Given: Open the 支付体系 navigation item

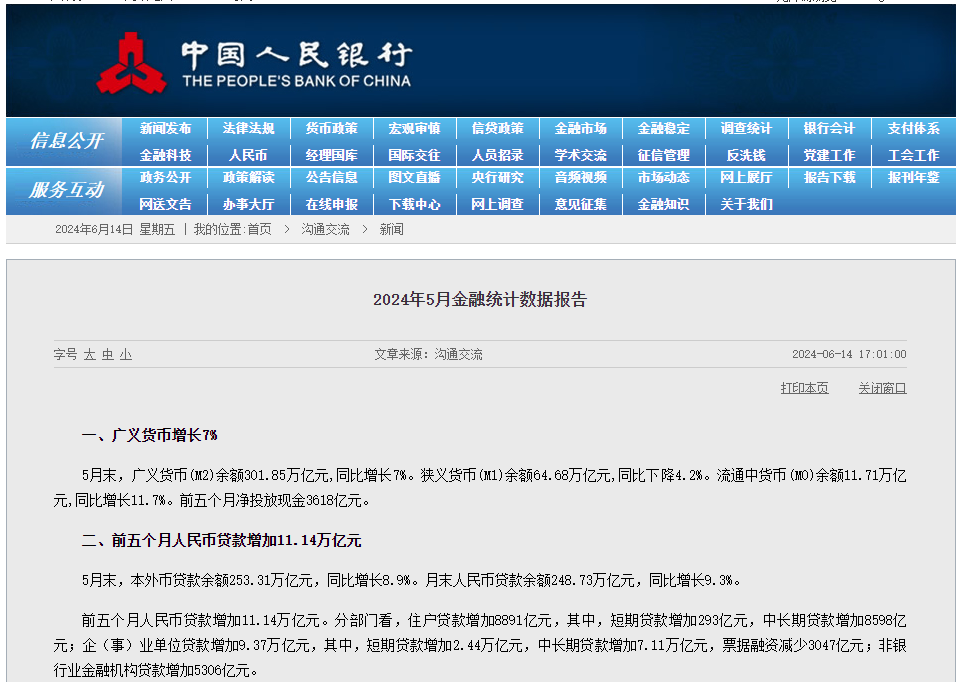Looking at the screenshot, I should click(x=913, y=129).
